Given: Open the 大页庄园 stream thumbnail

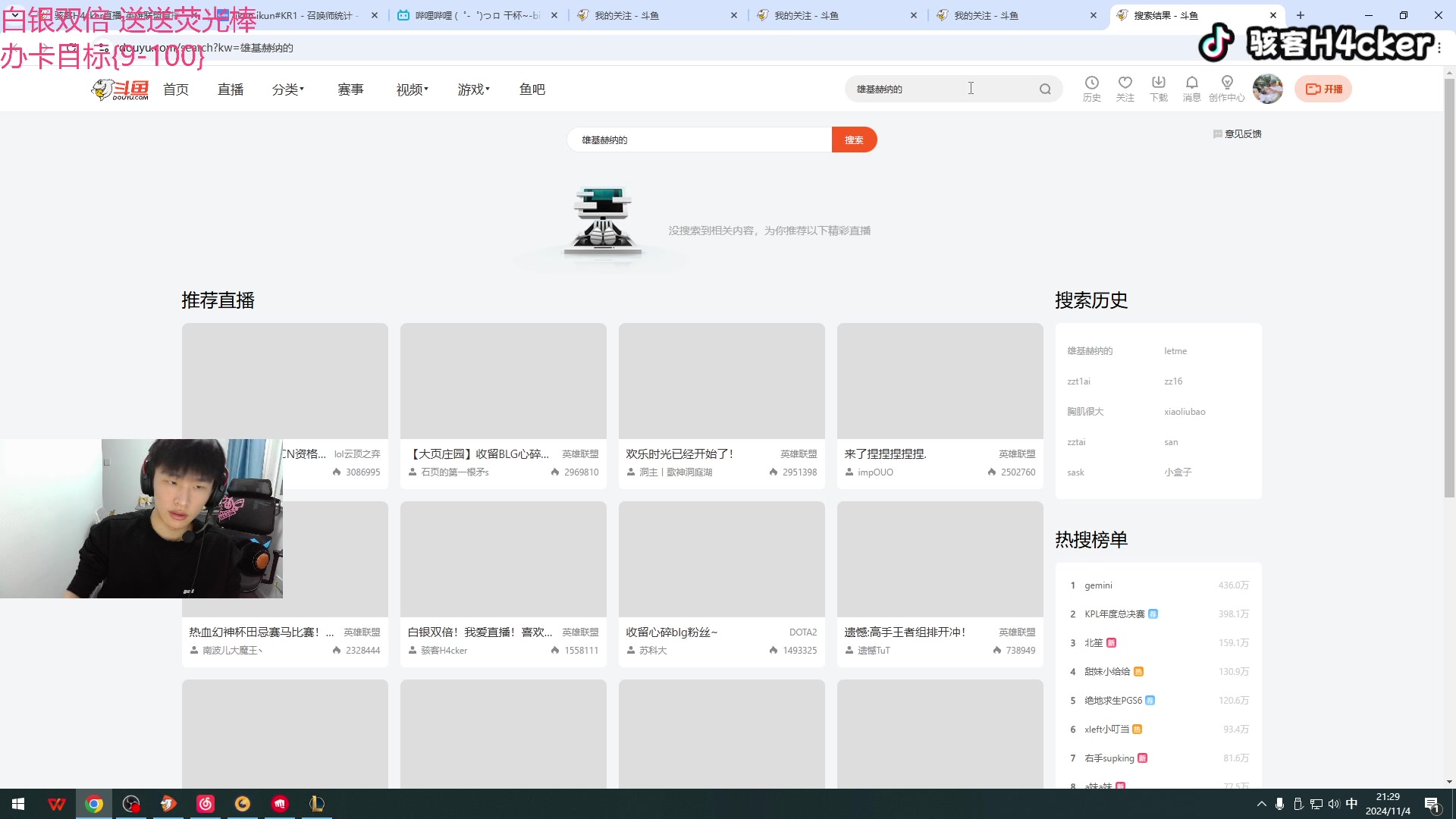Looking at the screenshot, I should pos(504,381).
